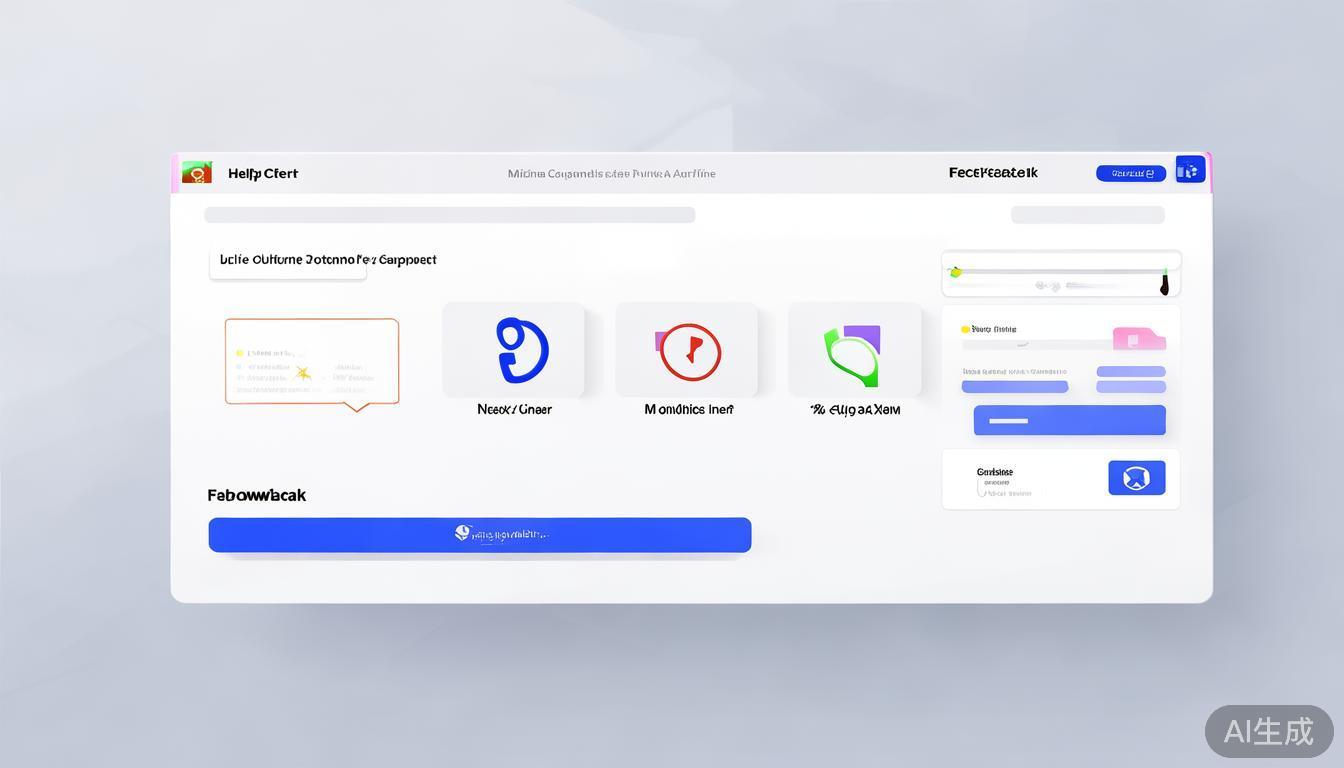Click the red-green app logo icon

coord(197,173)
